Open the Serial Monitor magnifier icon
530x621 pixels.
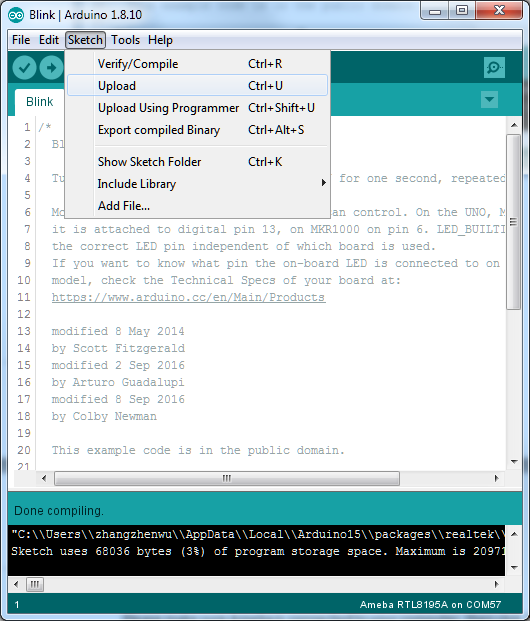point(494,68)
